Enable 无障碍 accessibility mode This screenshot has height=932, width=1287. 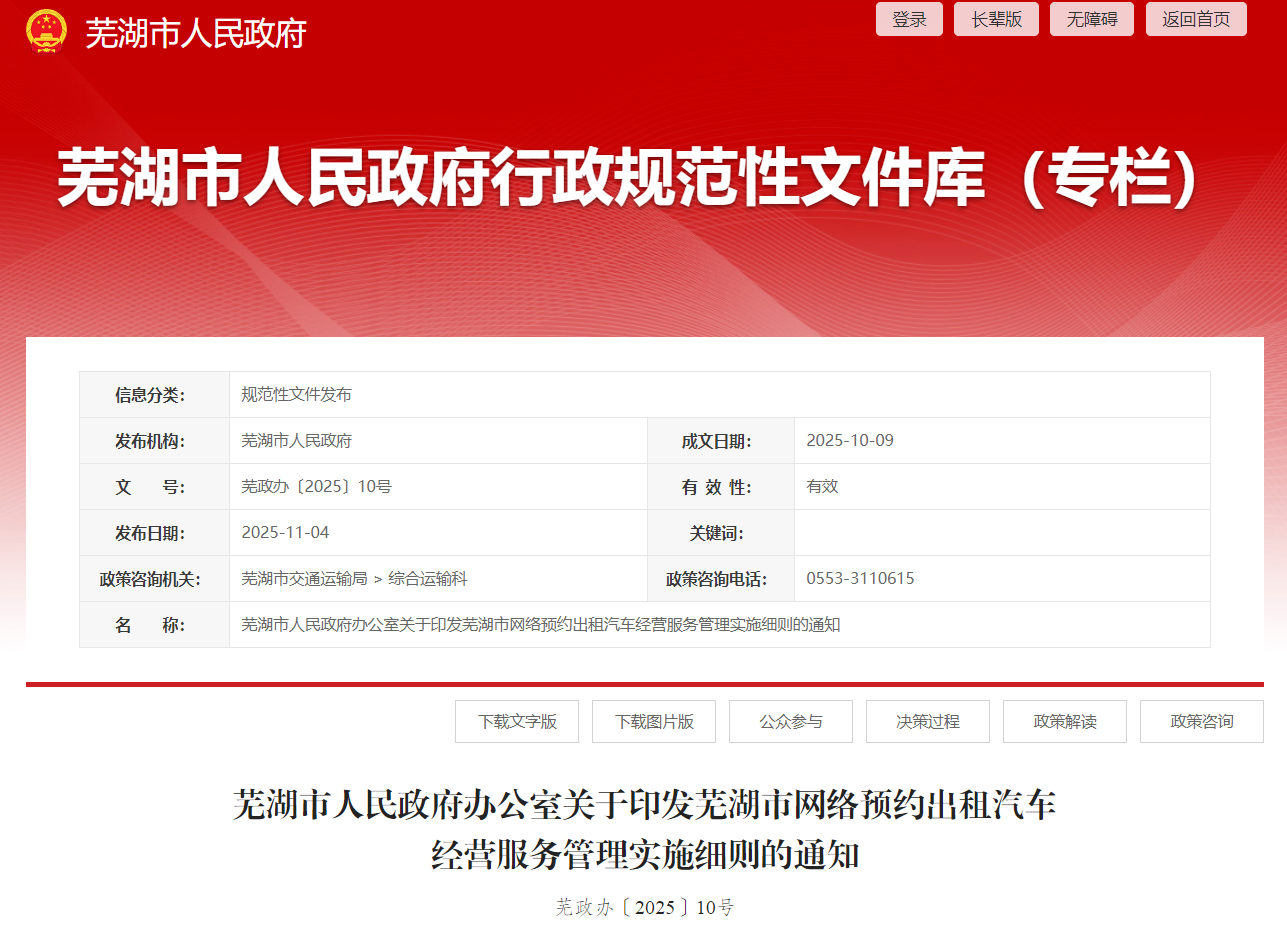pos(1092,19)
